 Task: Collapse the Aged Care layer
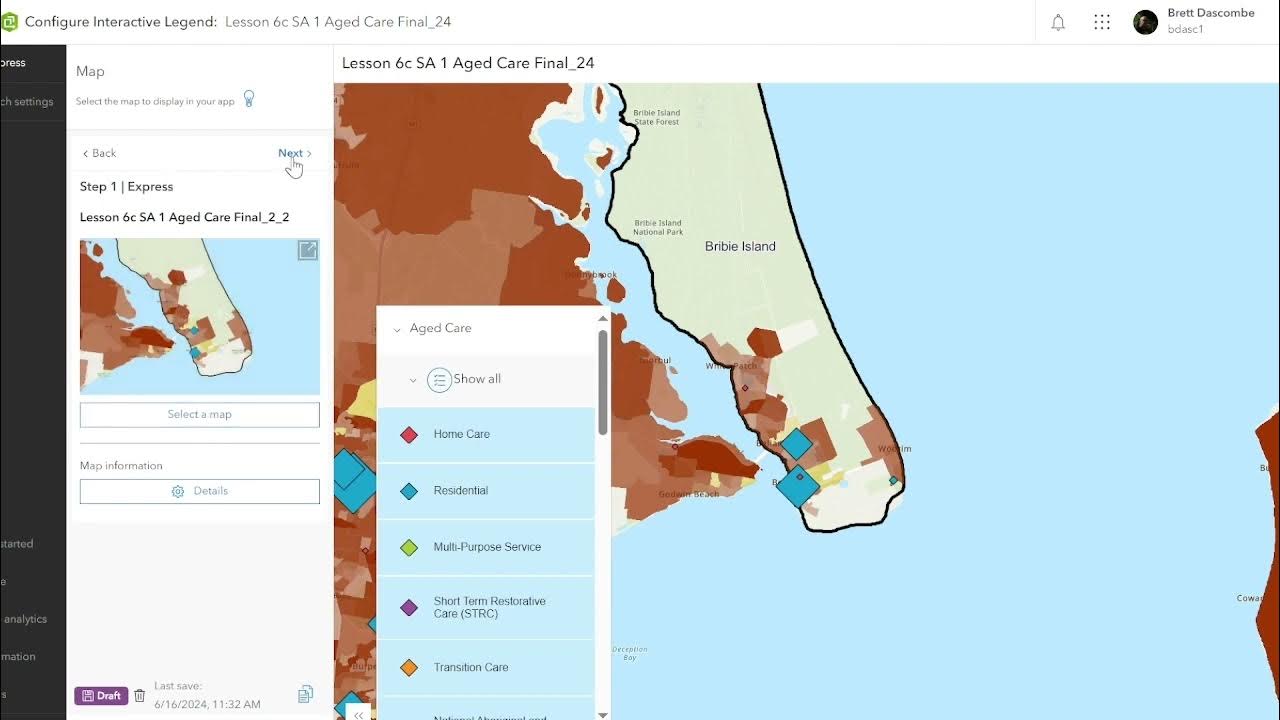point(397,329)
